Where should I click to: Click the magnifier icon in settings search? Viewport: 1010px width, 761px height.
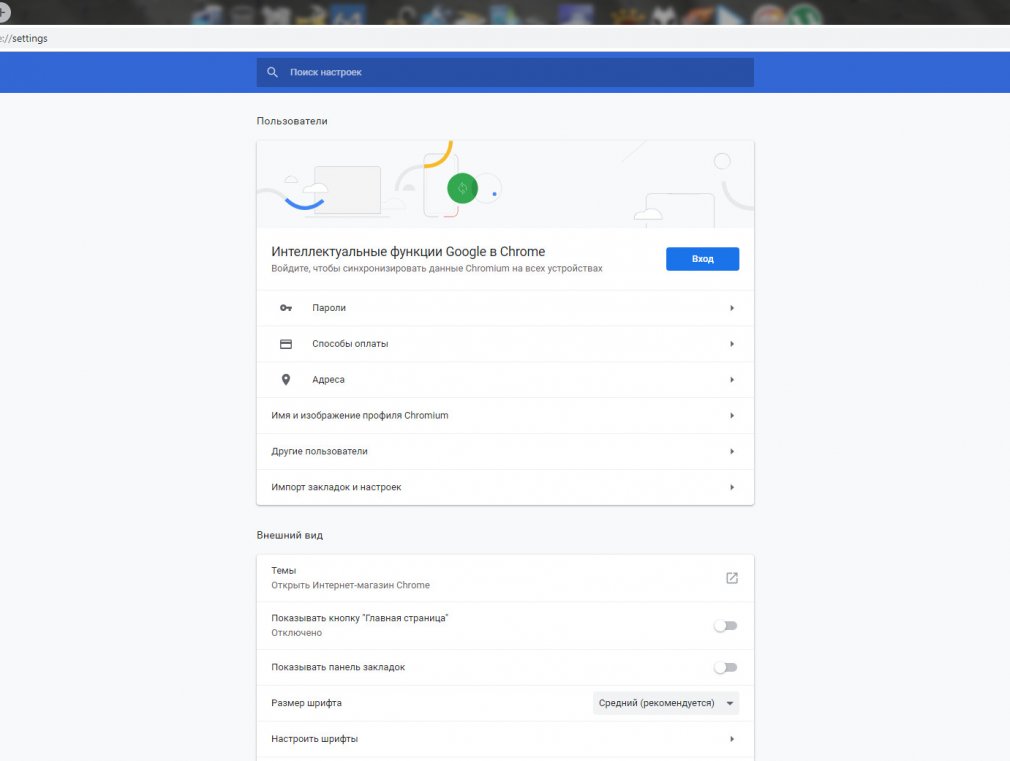(272, 72)
